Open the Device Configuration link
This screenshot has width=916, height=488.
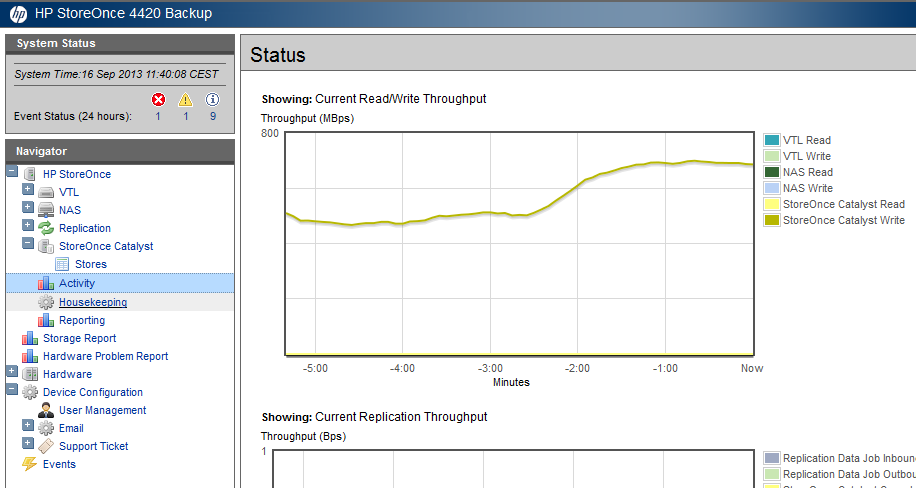(93, 393)
